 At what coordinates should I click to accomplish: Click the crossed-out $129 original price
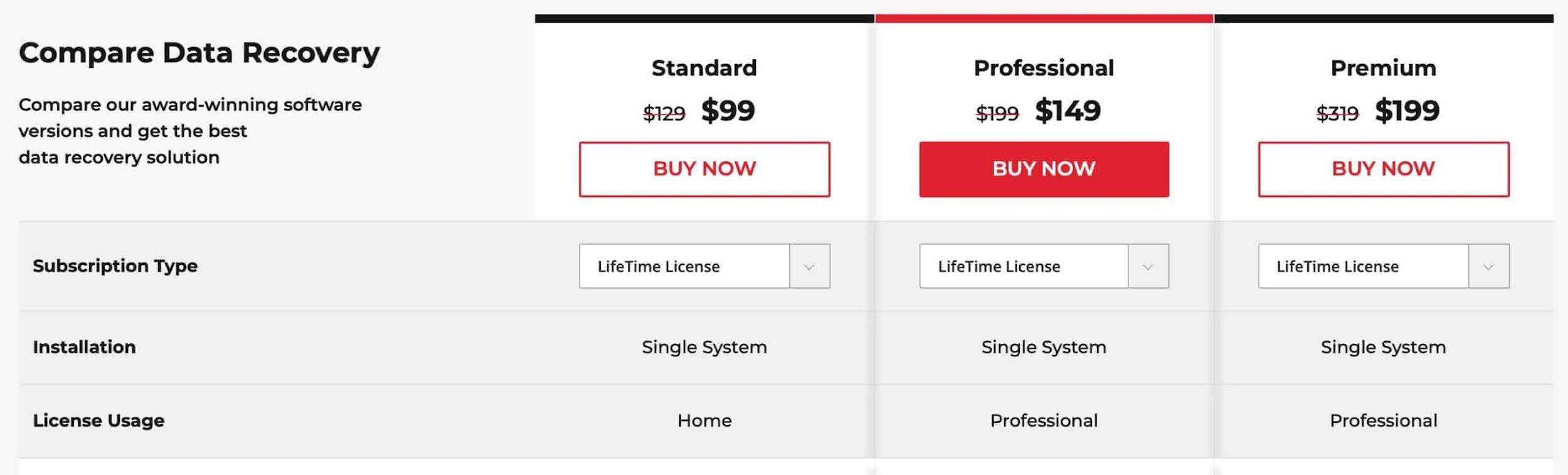pyautogui.click(x=664, y=114)
